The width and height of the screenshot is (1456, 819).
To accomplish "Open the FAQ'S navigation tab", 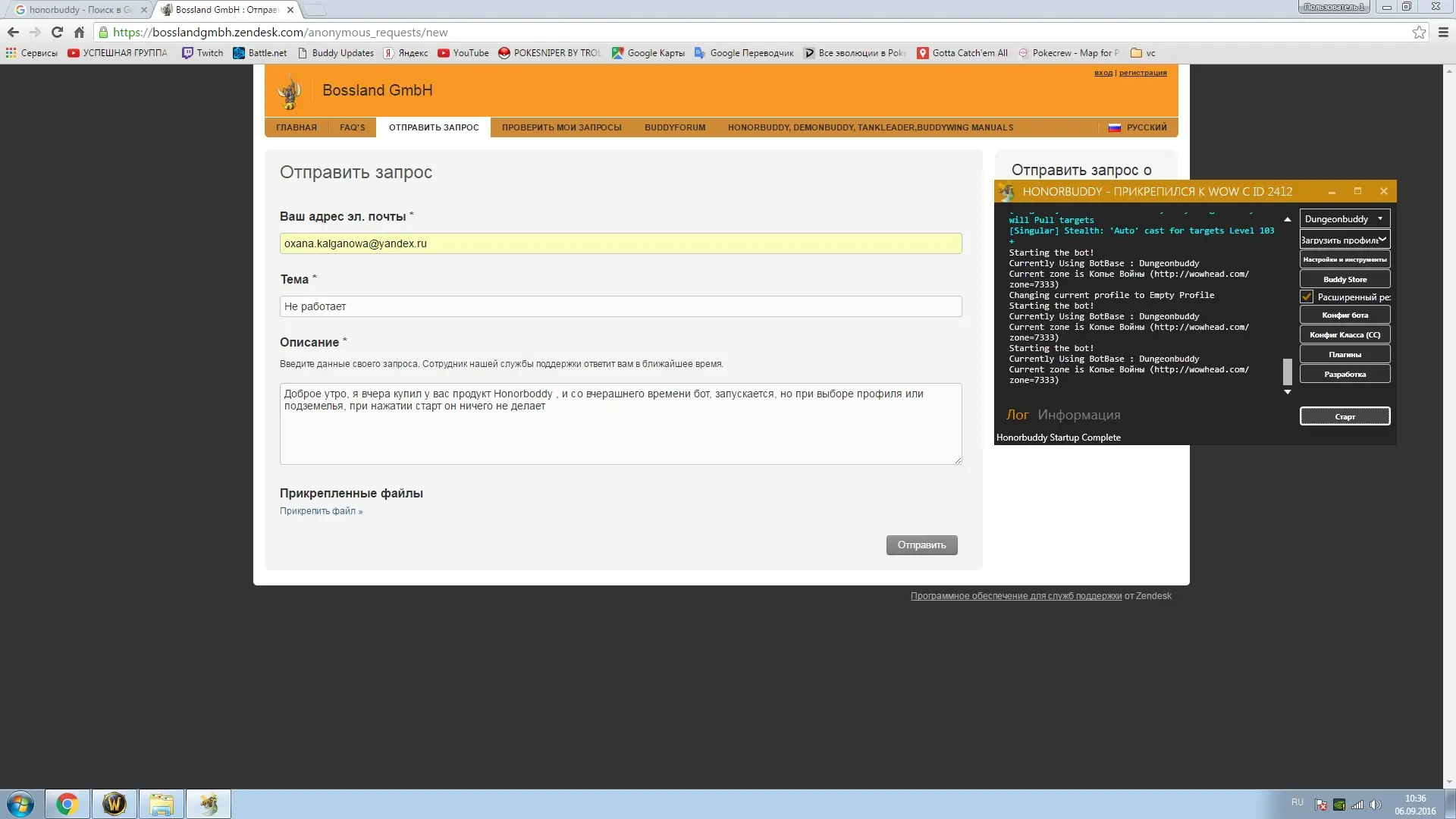I will tap(352, 127).
